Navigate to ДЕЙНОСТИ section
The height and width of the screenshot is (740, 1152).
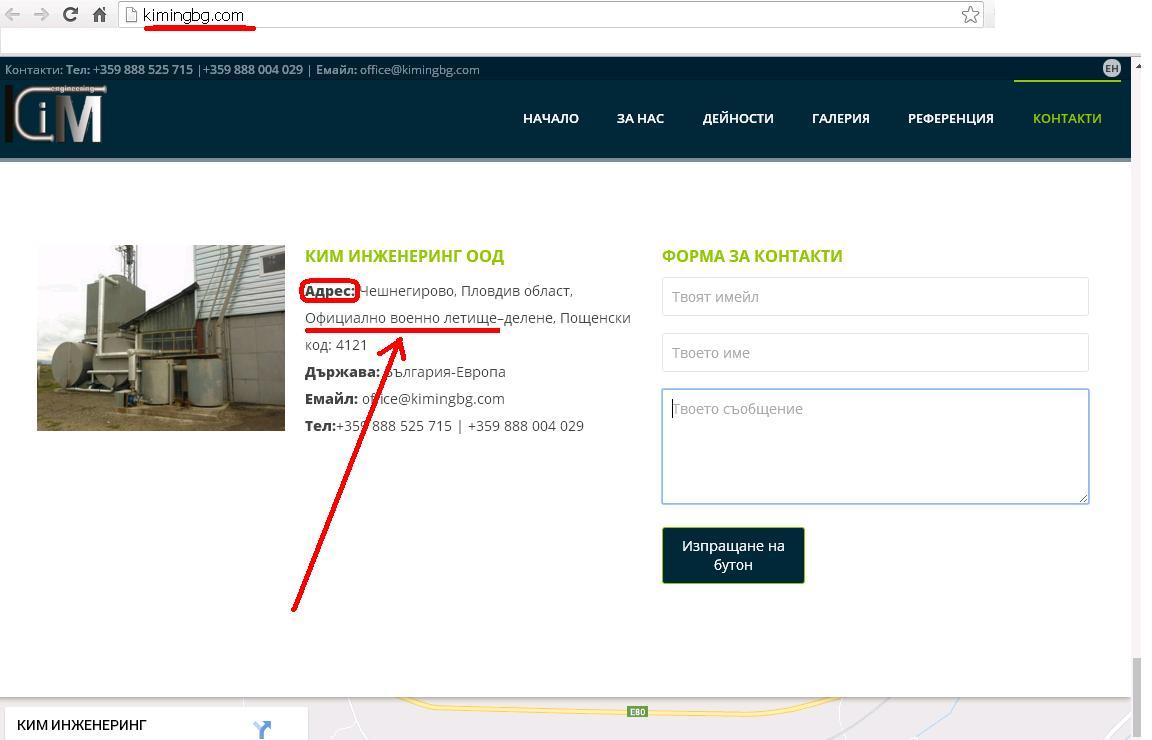738,118
